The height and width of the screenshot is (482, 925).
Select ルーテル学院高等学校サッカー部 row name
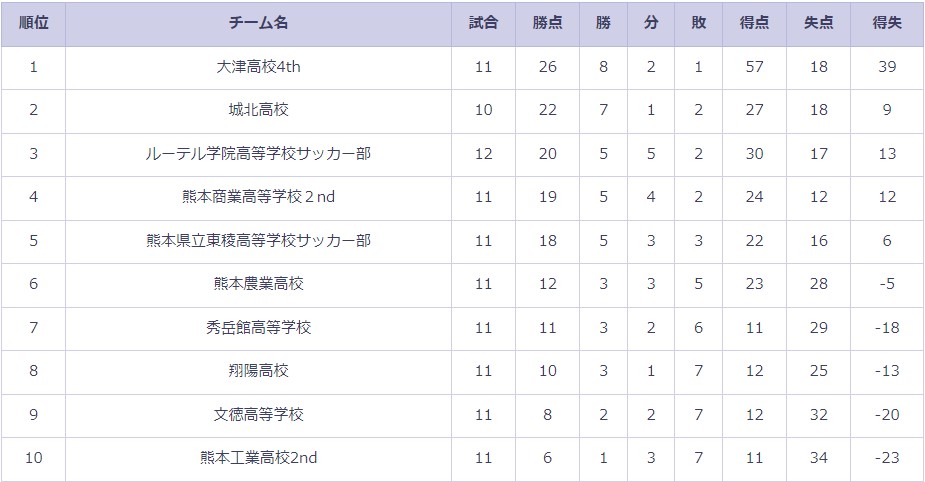pos(258,154)
